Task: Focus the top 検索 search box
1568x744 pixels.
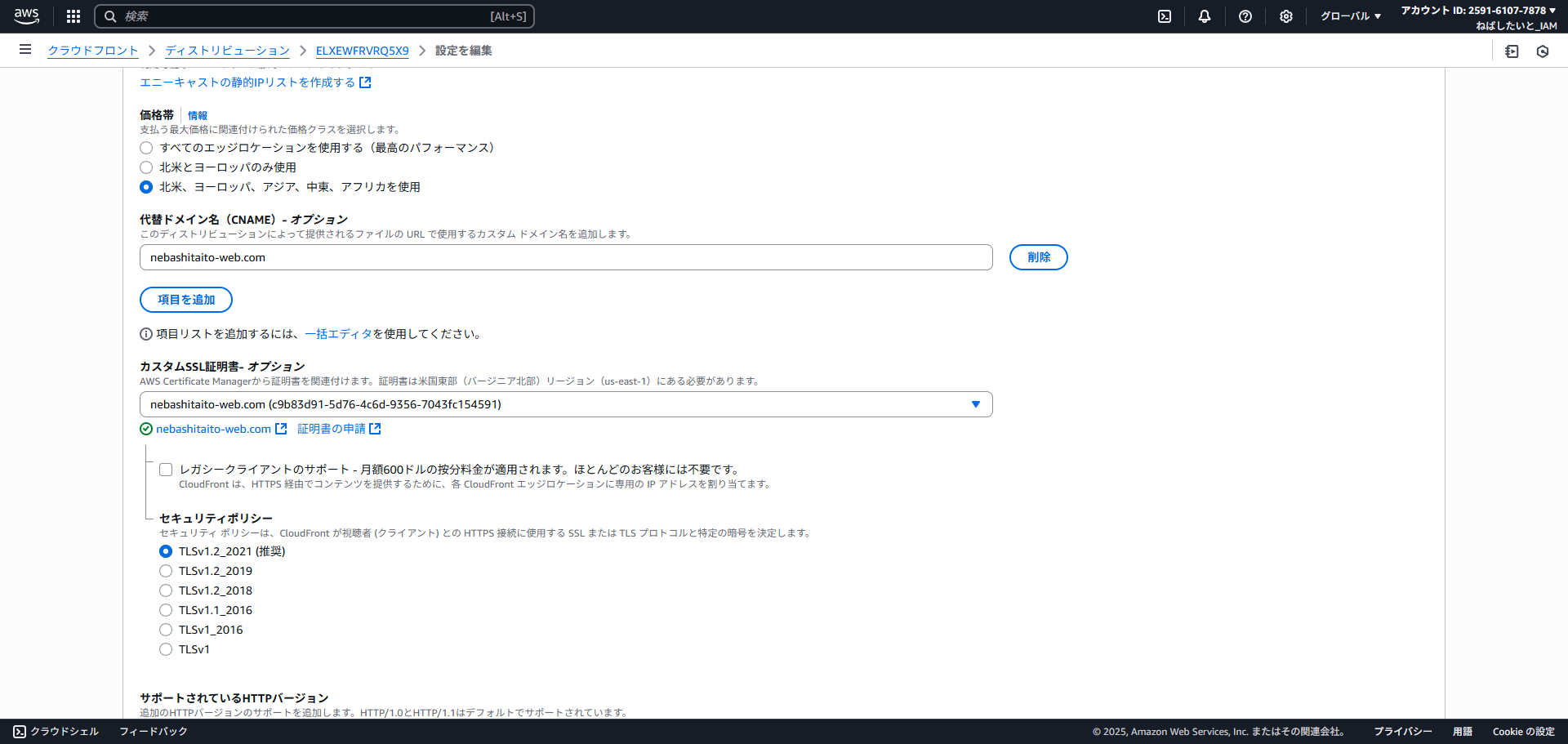Action: pyautogui.click(x=314, y=16)
